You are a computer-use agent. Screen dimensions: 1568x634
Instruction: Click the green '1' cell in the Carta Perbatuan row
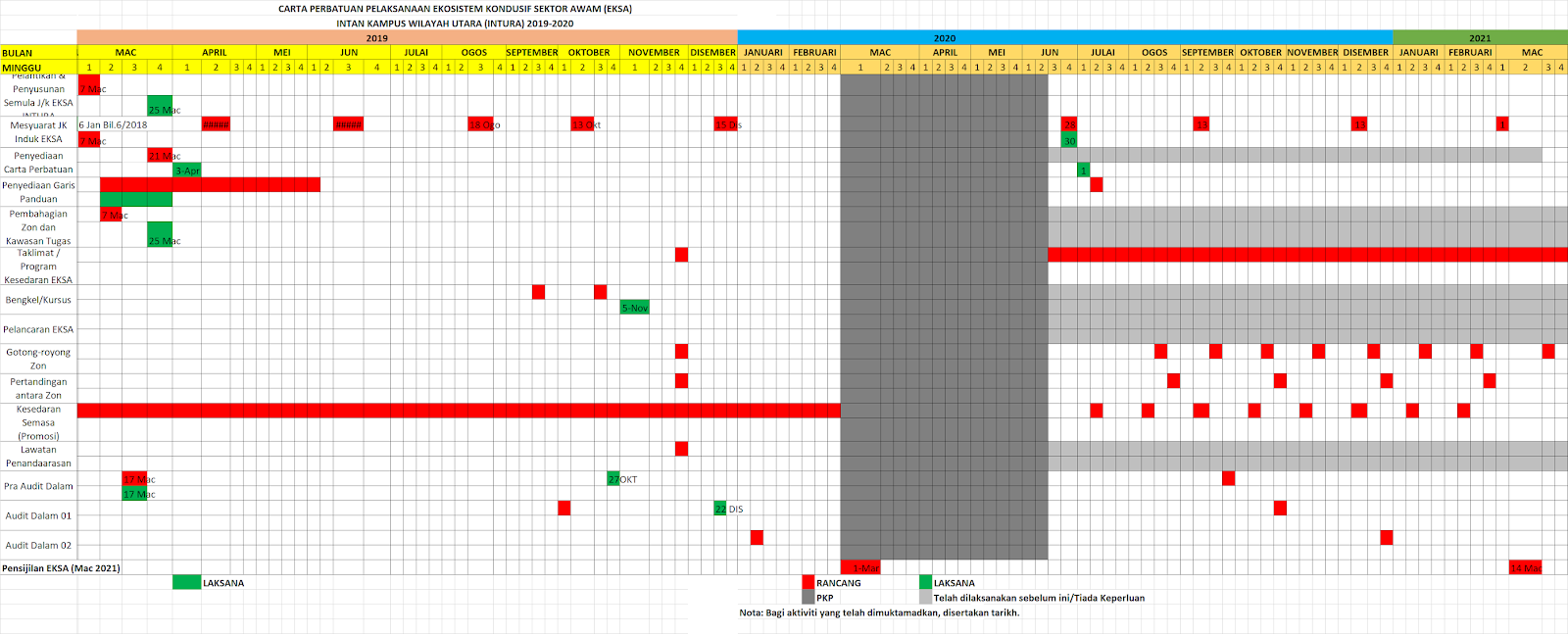pyautogui.click(x=1083, y=171)
